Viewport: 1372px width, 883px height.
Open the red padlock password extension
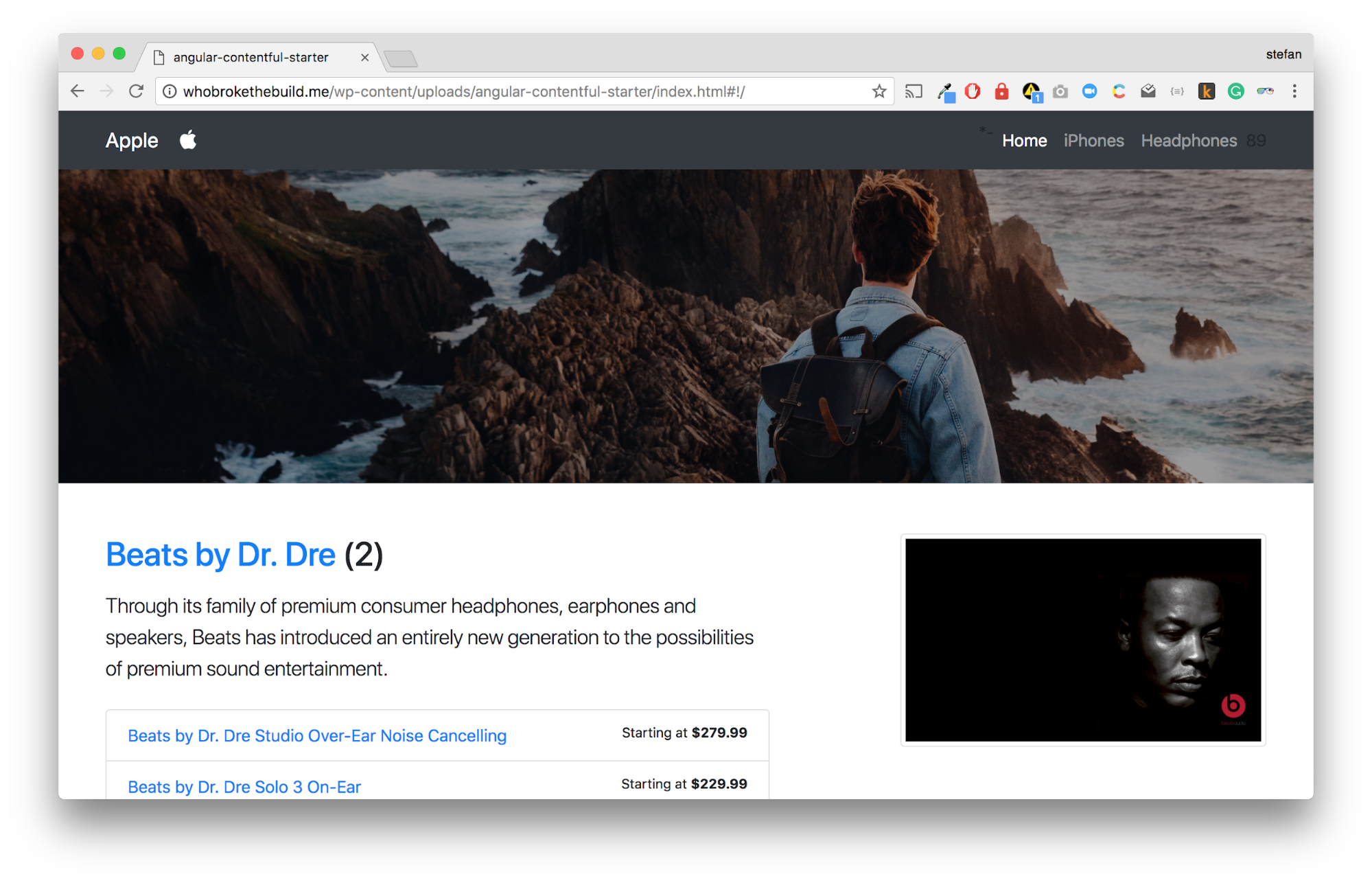pos(1001,91)
